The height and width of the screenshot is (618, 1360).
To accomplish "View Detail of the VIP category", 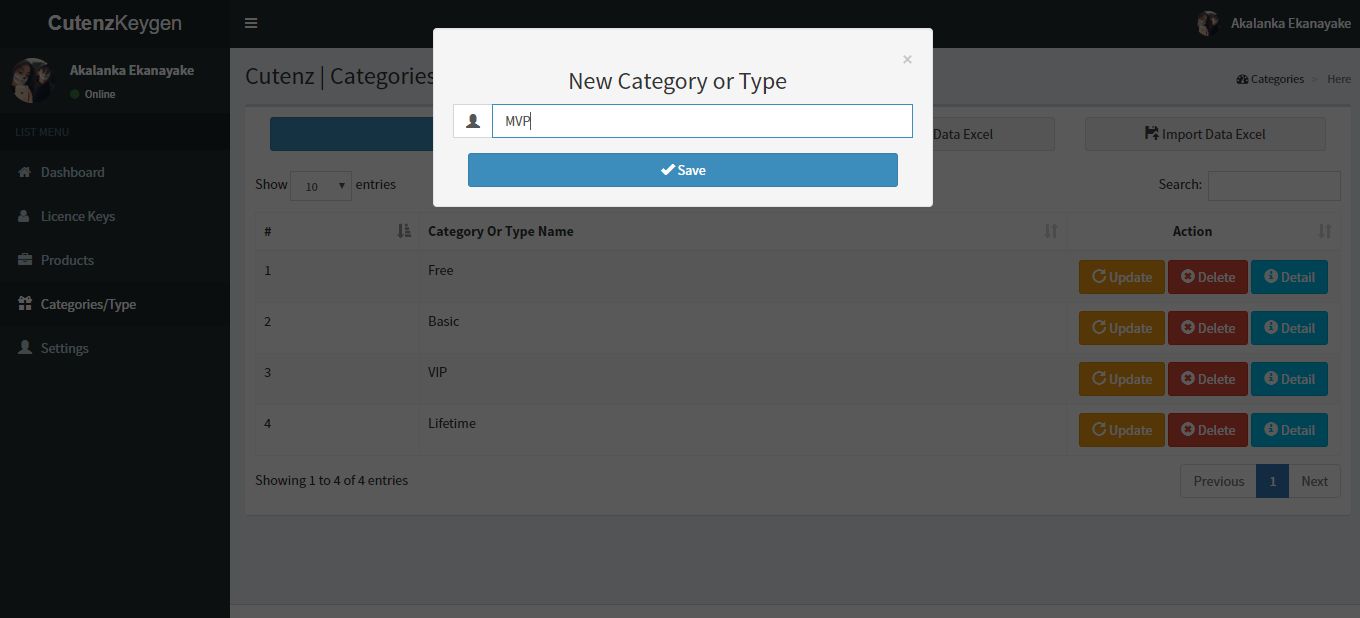I will click(x=1289, y=379).
